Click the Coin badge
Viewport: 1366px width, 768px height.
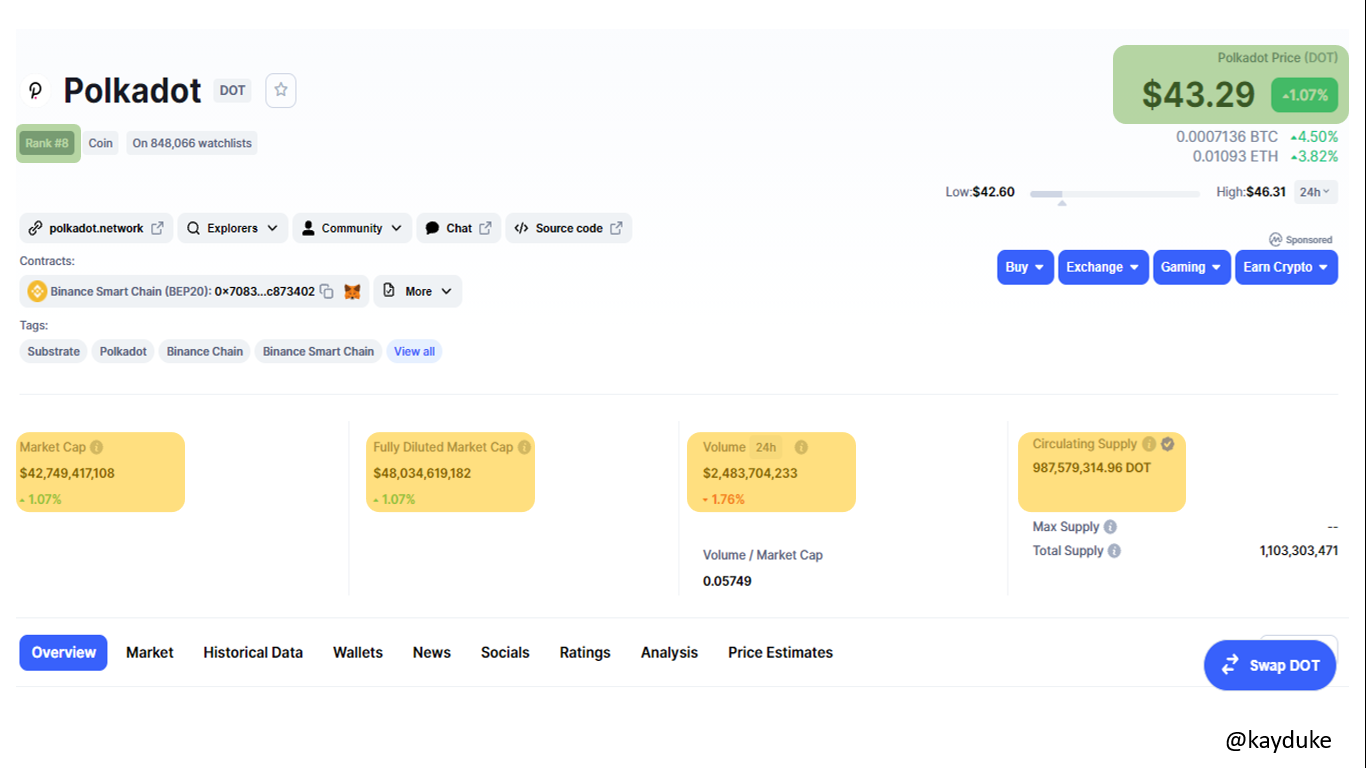coord(100,143)
